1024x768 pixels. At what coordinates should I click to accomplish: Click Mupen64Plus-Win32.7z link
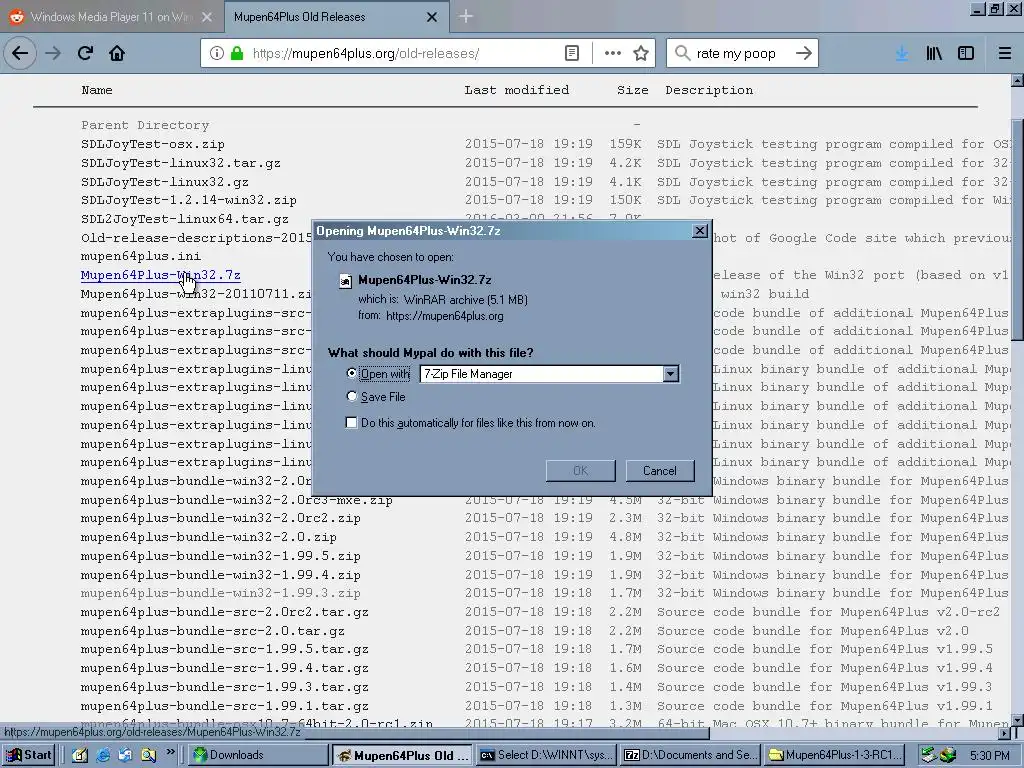point(161,275)
